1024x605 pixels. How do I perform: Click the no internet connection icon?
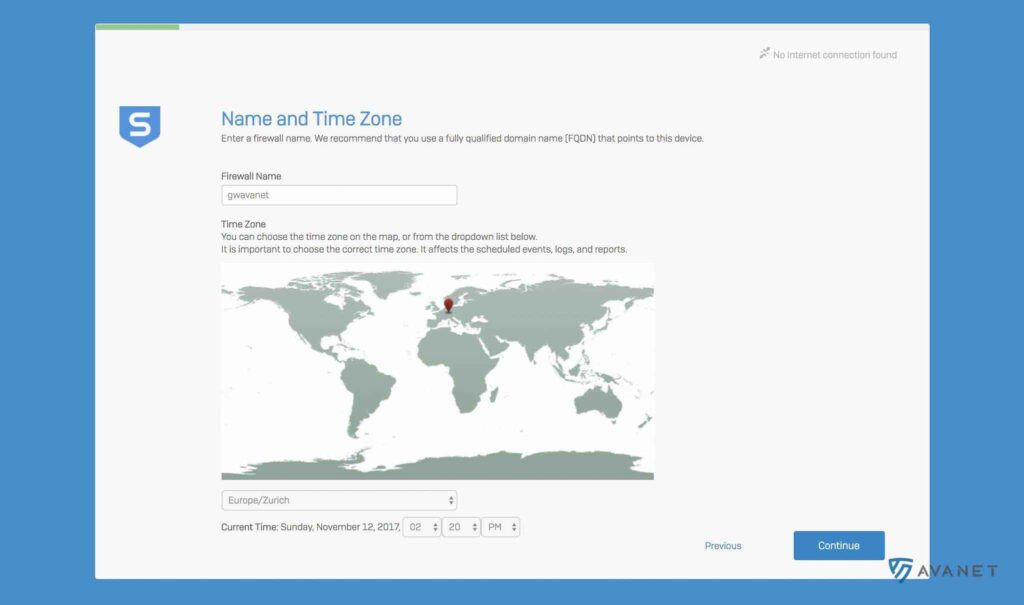point(764,54)
